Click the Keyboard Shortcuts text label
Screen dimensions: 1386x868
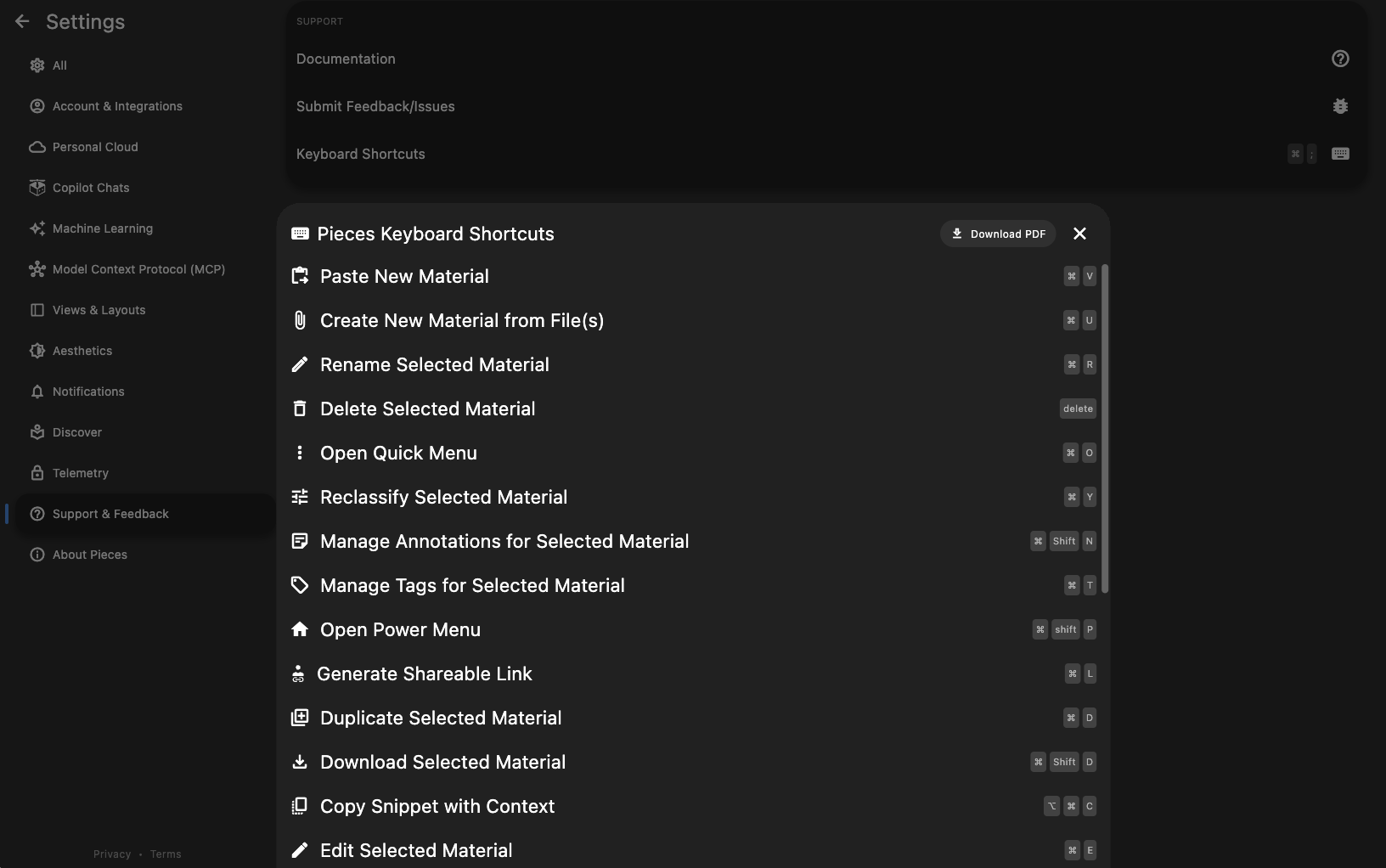click(361, 154)
